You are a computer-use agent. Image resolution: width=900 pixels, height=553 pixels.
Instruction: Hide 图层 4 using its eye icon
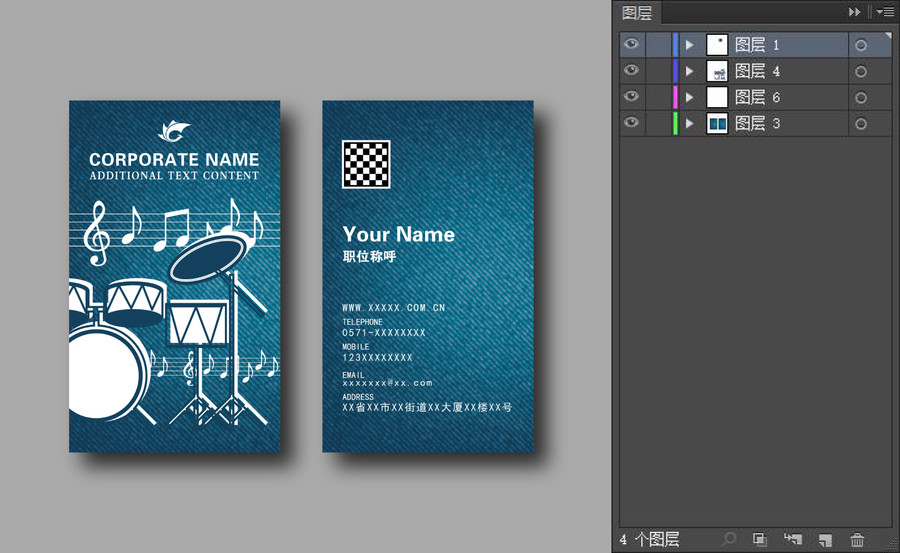click(631, 70)
